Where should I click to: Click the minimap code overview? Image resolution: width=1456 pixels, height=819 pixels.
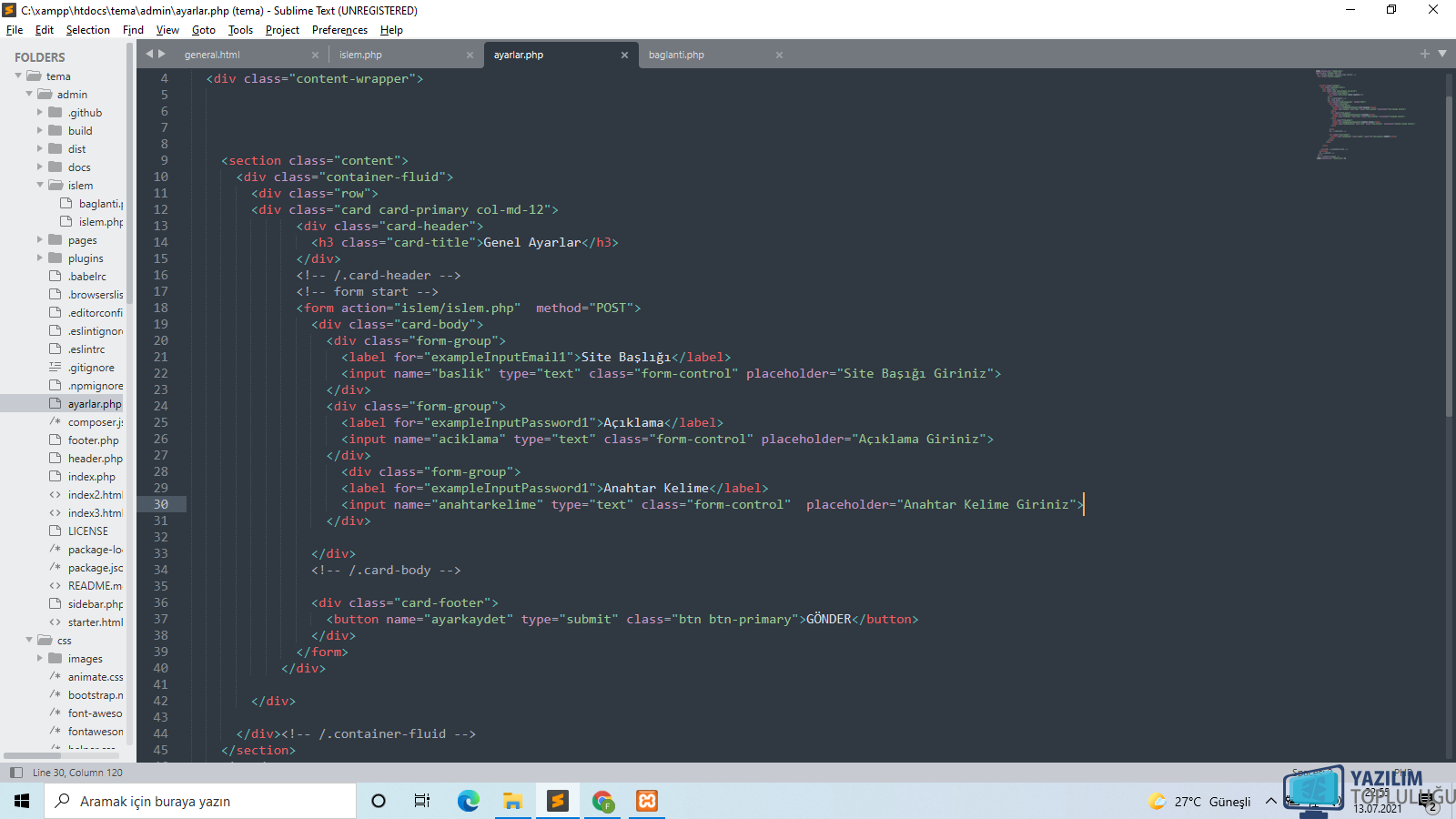[x=1365, y=115]
